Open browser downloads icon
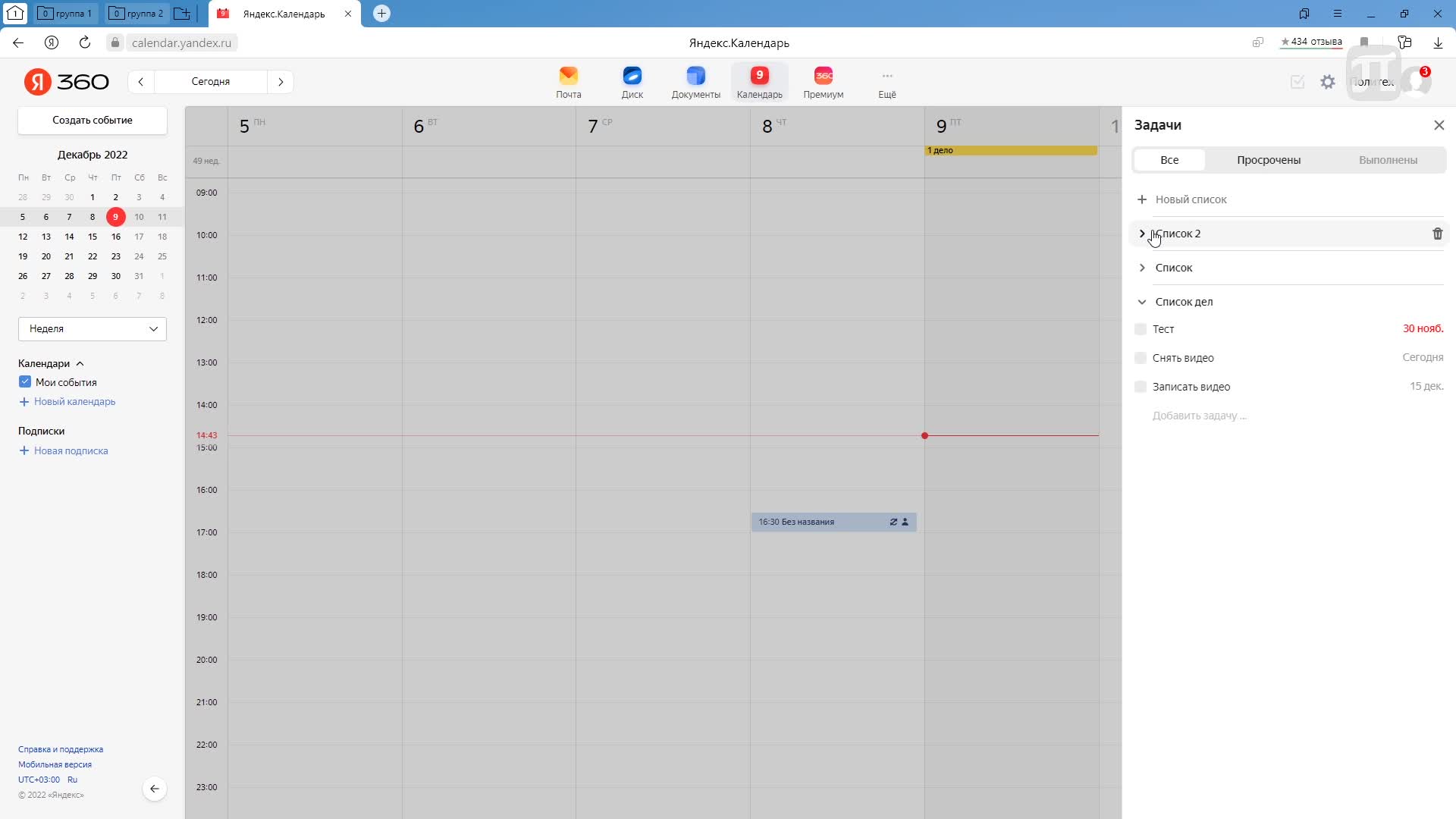This screenshot has height=819, width=1456. [1437, 42]
